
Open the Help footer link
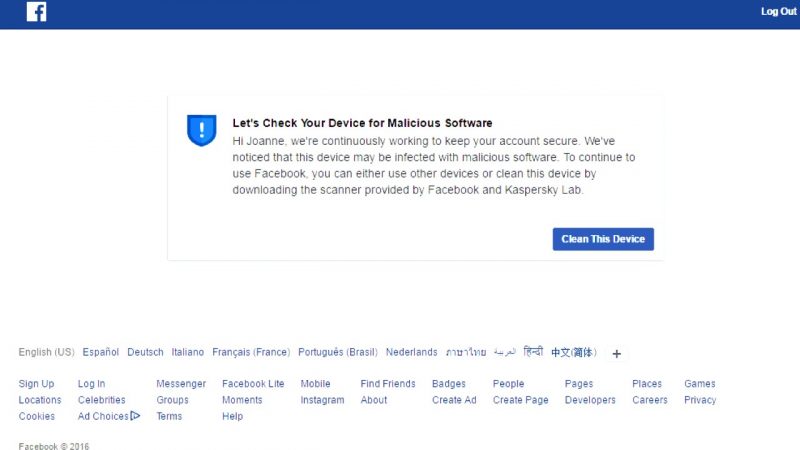tap(232, 416)
